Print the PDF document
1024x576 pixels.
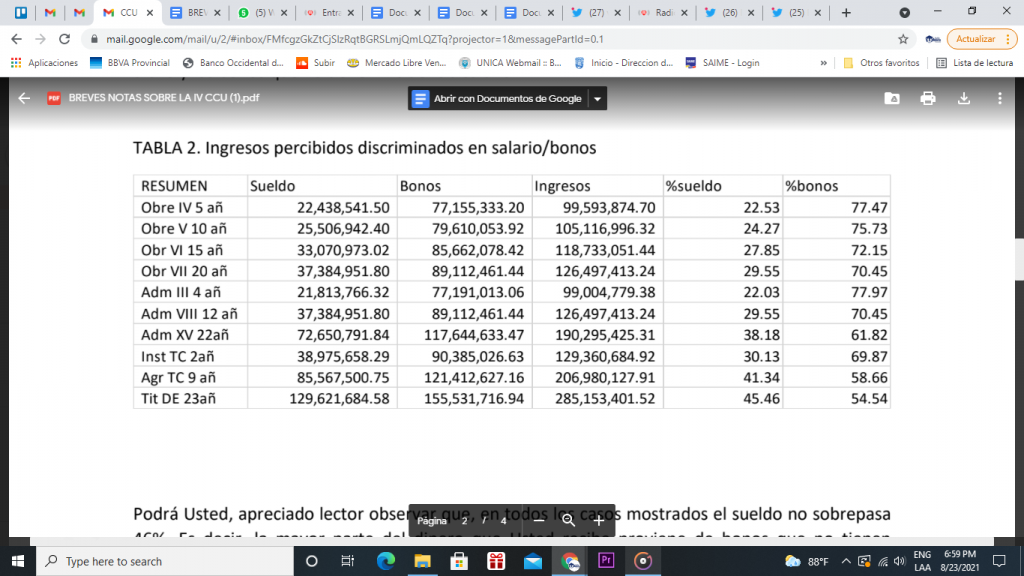pos(928,98)
